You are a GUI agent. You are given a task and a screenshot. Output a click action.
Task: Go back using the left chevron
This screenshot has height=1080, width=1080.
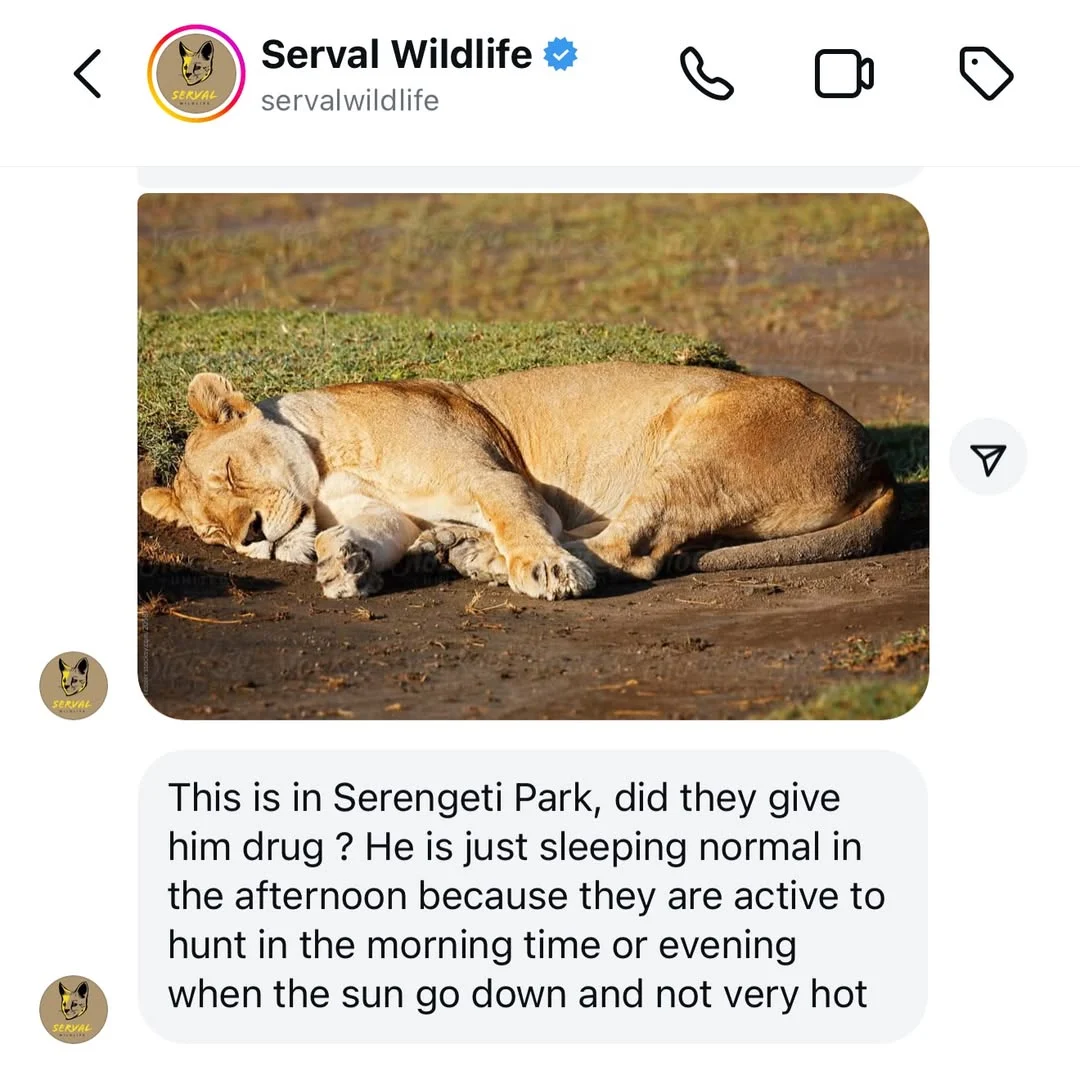coord(88,74)
